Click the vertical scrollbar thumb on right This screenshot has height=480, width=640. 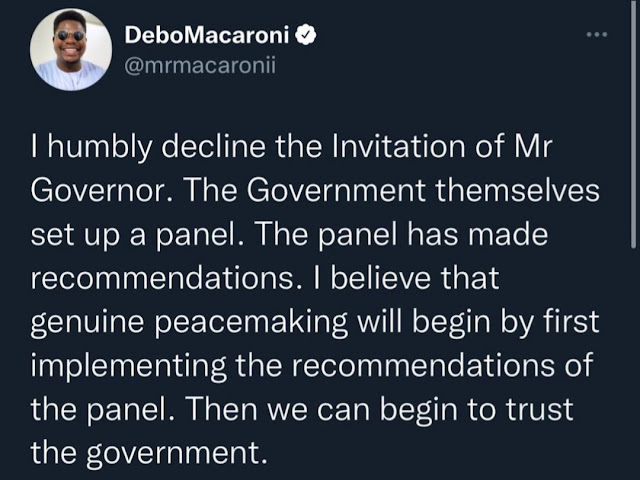(633, 124)
